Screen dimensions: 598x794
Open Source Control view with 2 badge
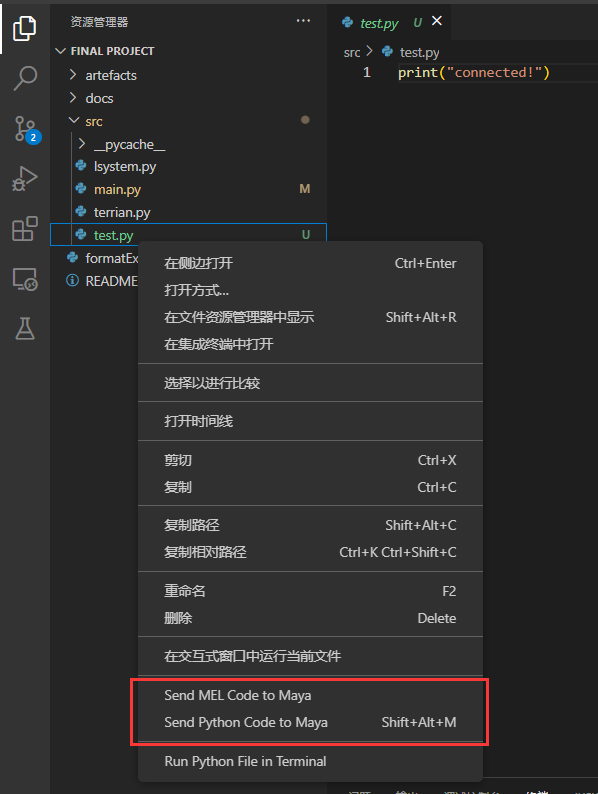26,129
